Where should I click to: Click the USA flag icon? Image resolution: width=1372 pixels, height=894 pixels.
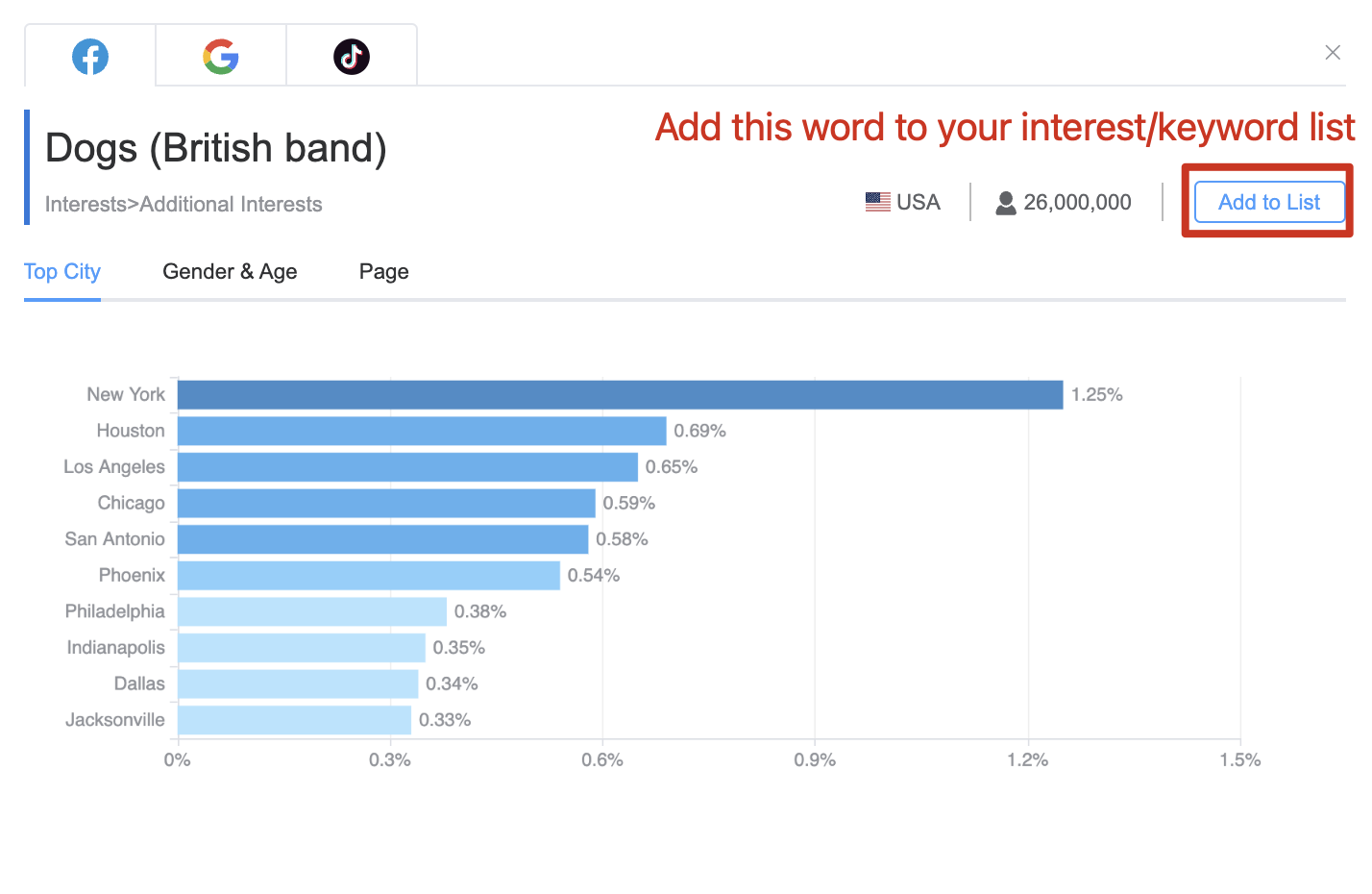click(x=877, y=202)
